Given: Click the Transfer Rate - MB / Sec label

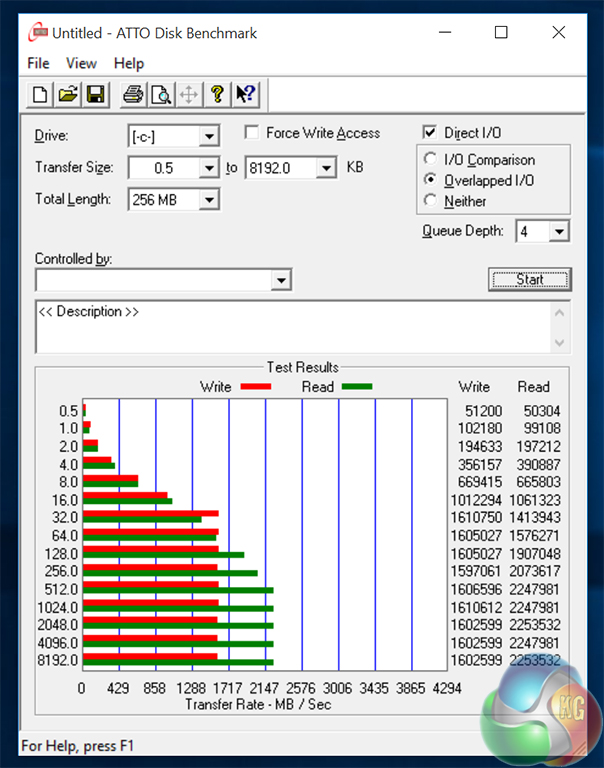Looking at the screenshot, I should click(258, 704).
